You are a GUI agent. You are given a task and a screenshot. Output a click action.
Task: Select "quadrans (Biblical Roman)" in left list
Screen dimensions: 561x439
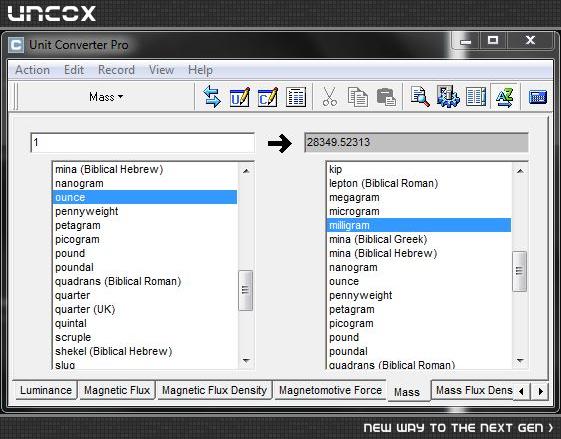point(145,281)
